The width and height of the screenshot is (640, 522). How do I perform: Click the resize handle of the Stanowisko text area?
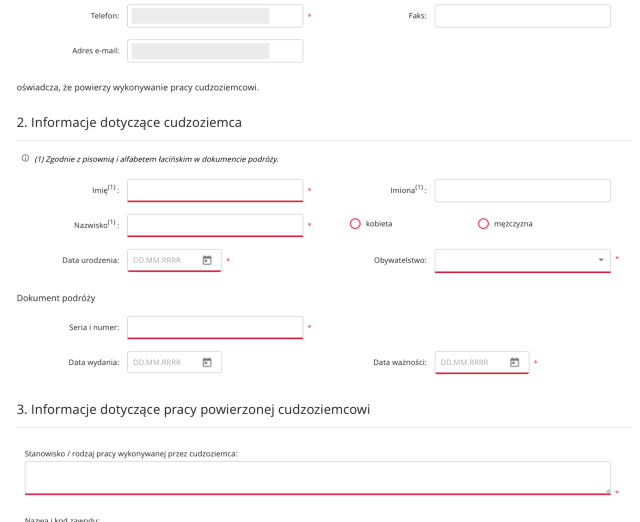point(605,488)
